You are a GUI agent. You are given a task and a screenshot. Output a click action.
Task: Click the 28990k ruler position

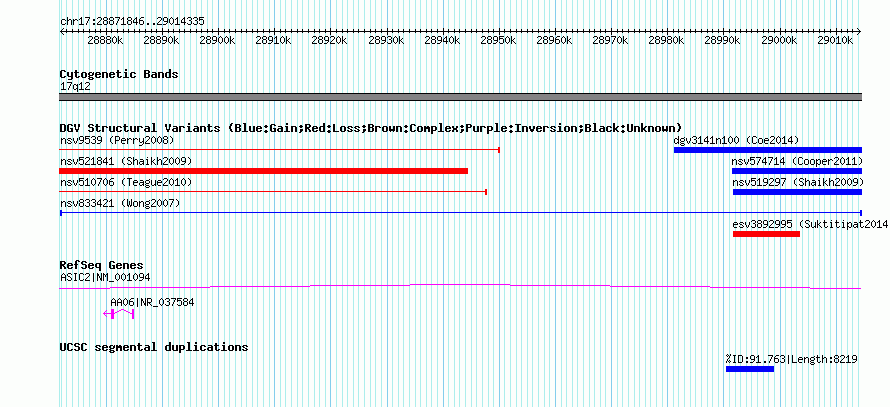tap(724, 40)
